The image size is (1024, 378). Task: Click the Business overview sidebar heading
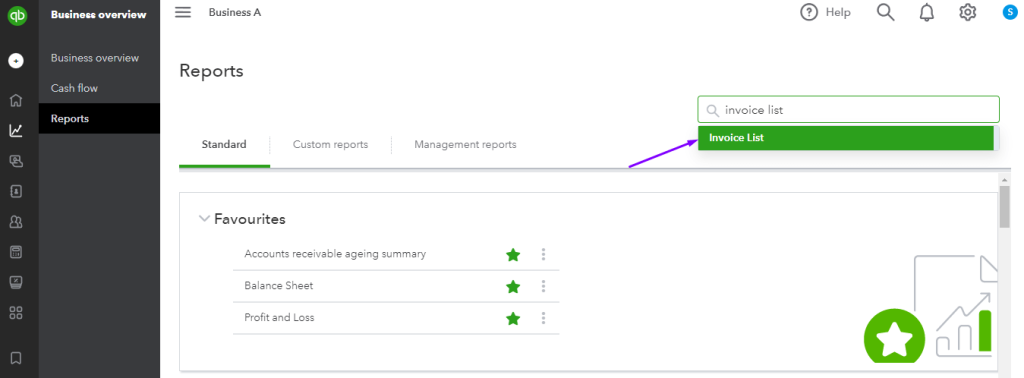99,14
